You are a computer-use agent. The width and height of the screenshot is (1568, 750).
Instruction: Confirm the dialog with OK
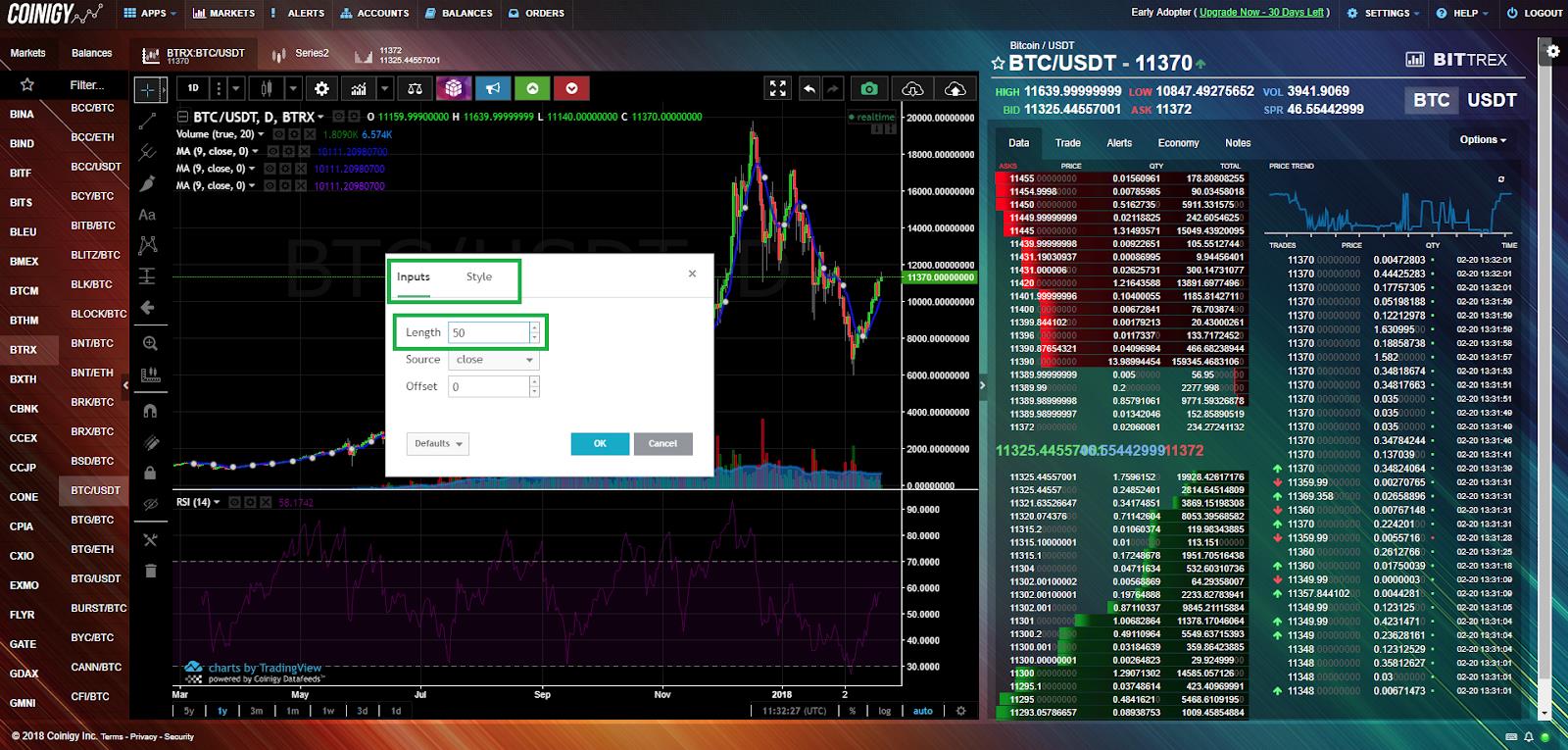[x=600, y=443]
